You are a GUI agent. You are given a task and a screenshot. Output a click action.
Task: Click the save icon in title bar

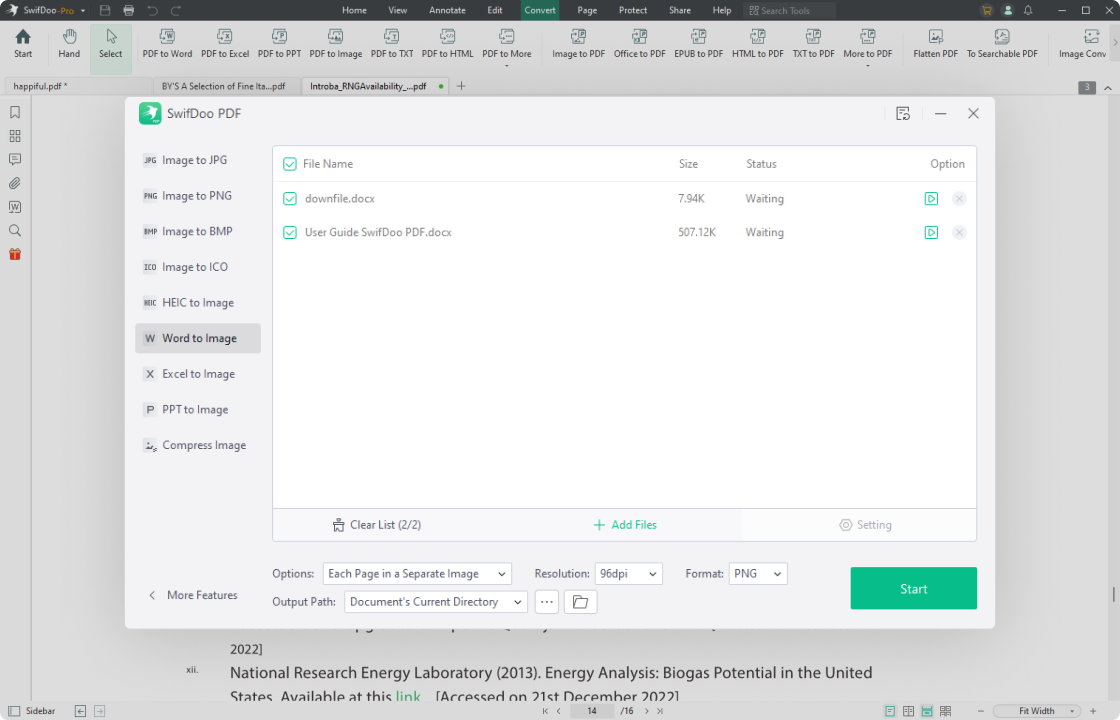[105, 10]
